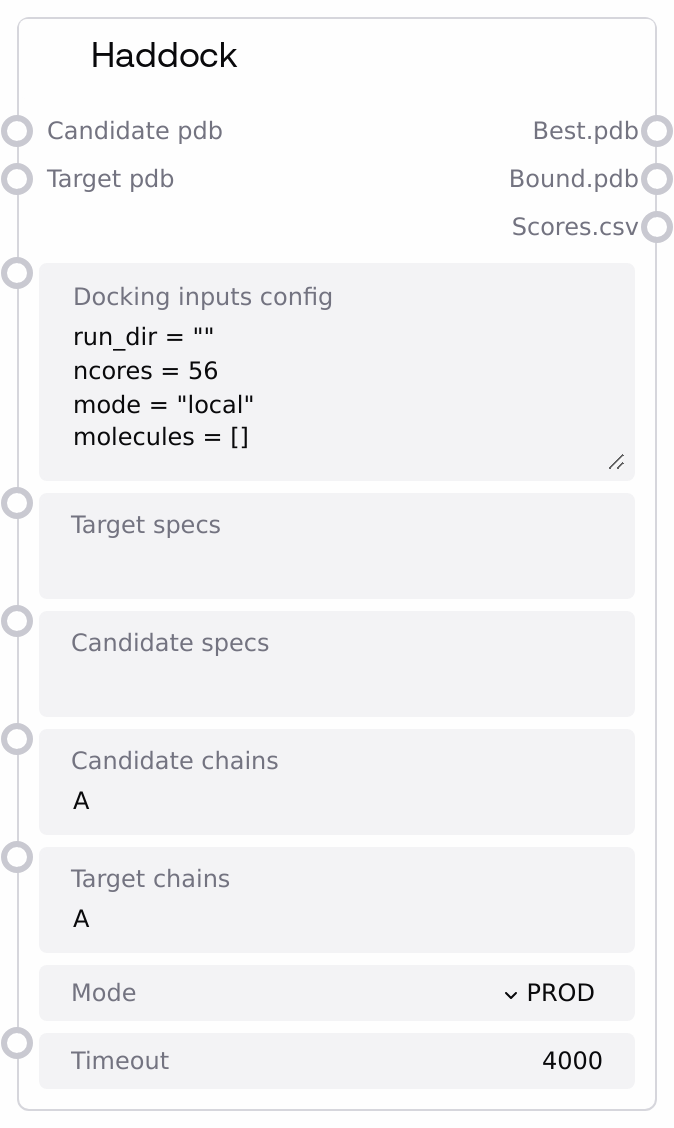The height and width of the screenshot is (1128, 674).
Task: Click the Bound.pdb output port
Action: tap(656, 179)
